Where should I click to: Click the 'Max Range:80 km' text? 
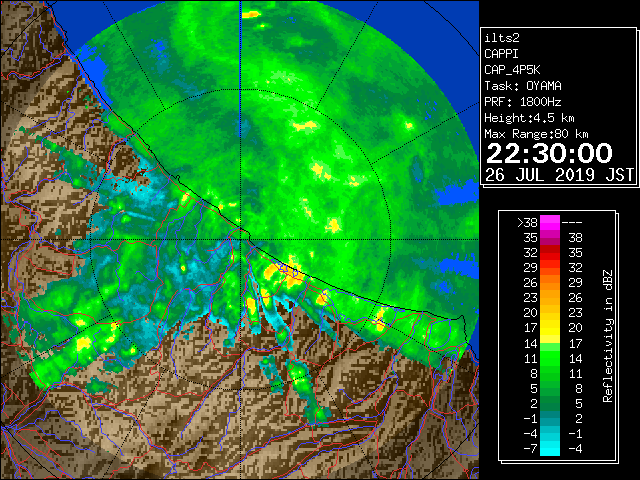[x=536, y=134]
